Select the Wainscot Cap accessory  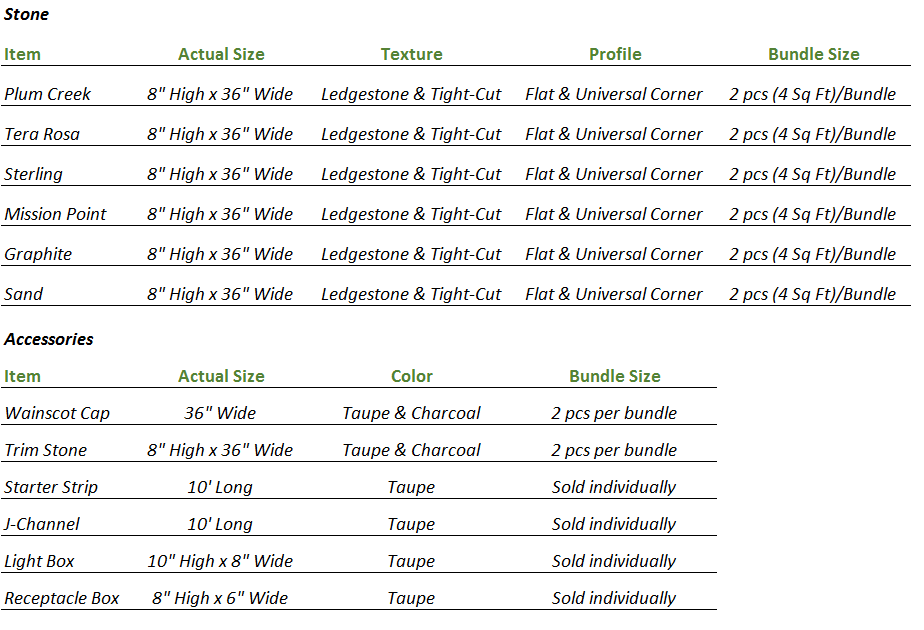coord(57,413)
